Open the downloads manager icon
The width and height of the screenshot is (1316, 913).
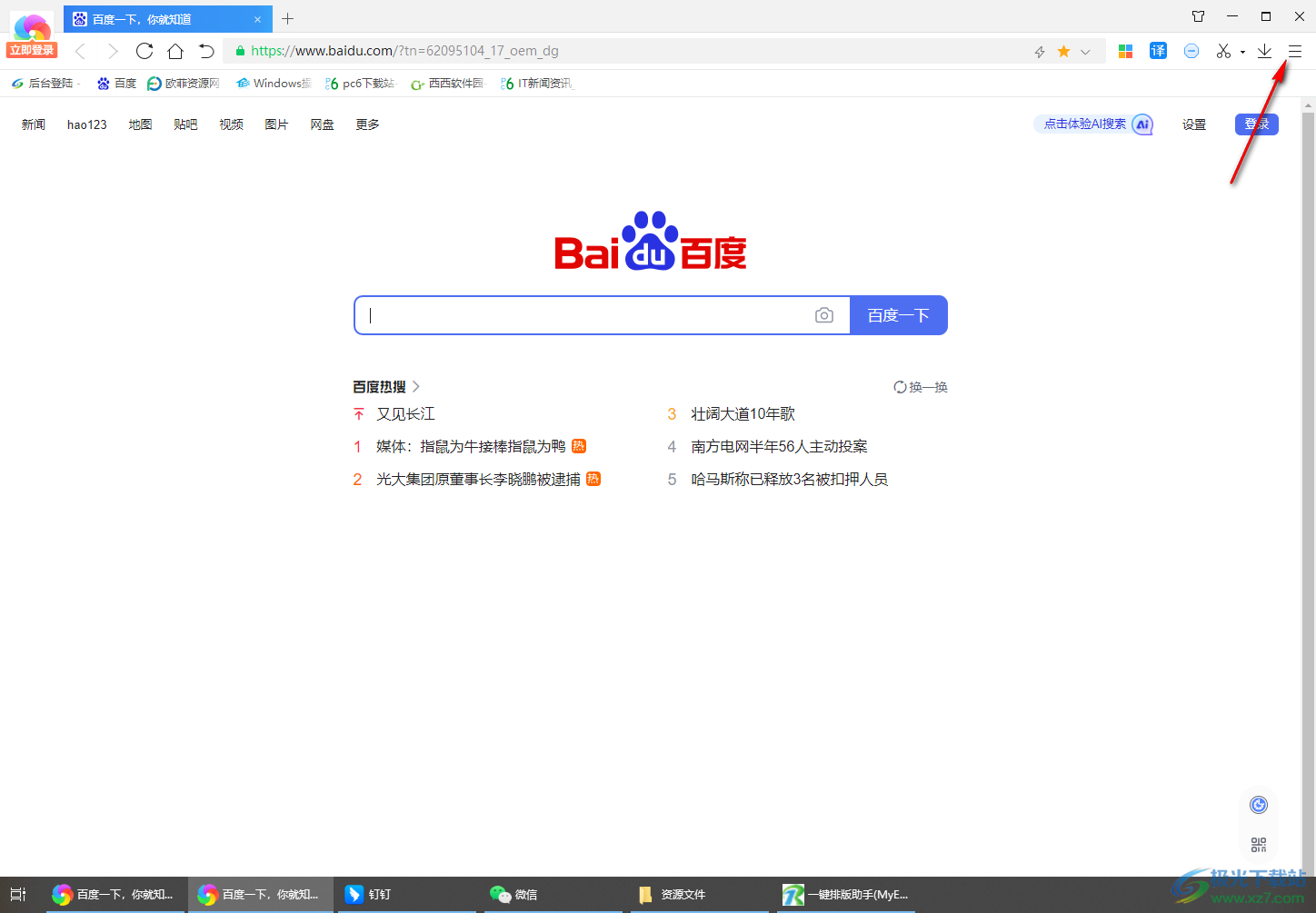[1264, 52]
